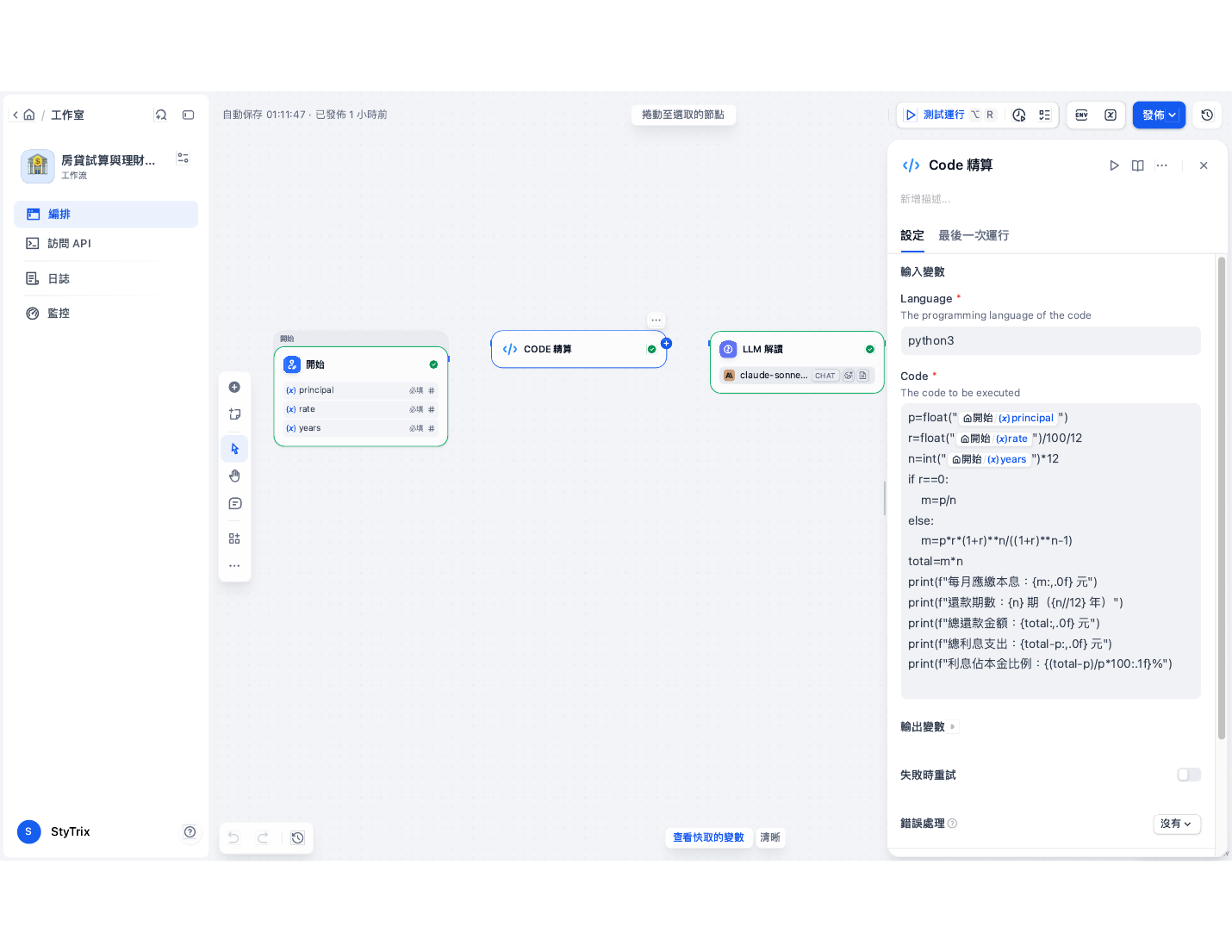Click 捲動至選取的節點 button
This screenshot has width=1232, height=952.
pos(683,115)
